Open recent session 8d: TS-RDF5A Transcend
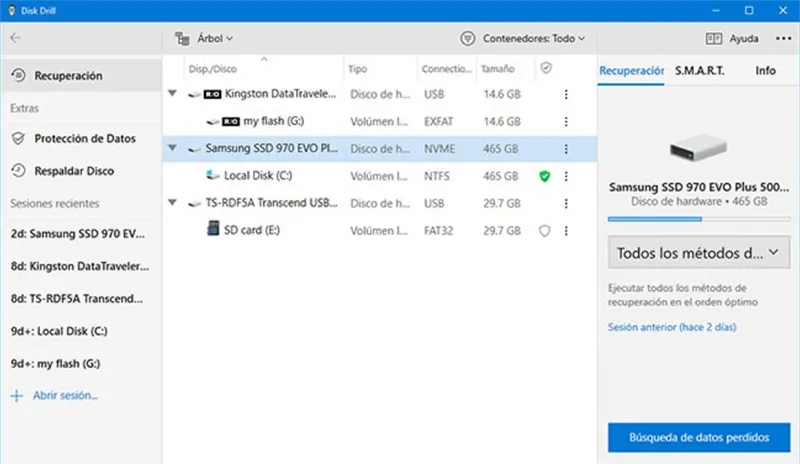 pyautogui.click(x=77, y=299)
